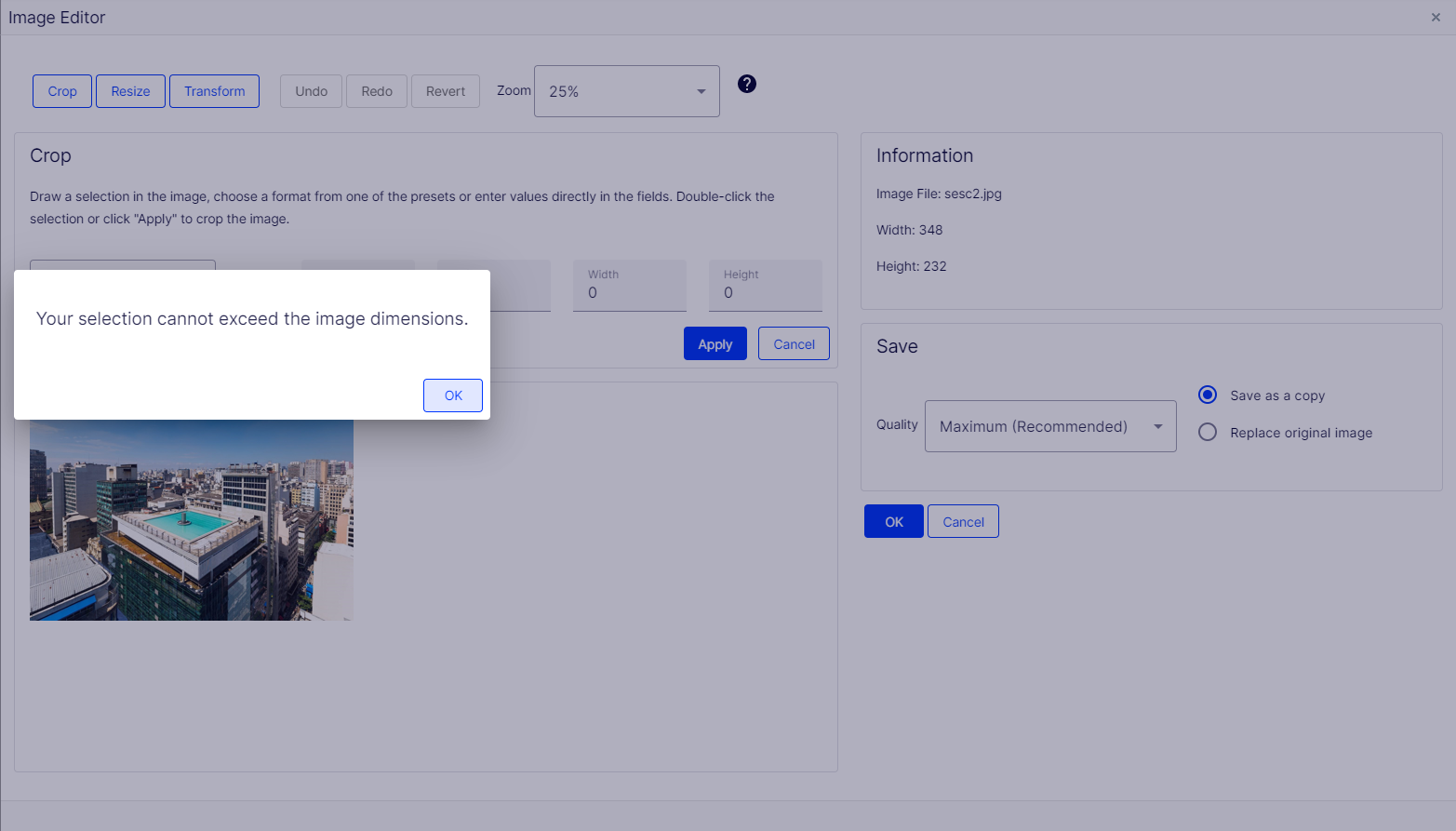Click the Width input field

[630, 292]
